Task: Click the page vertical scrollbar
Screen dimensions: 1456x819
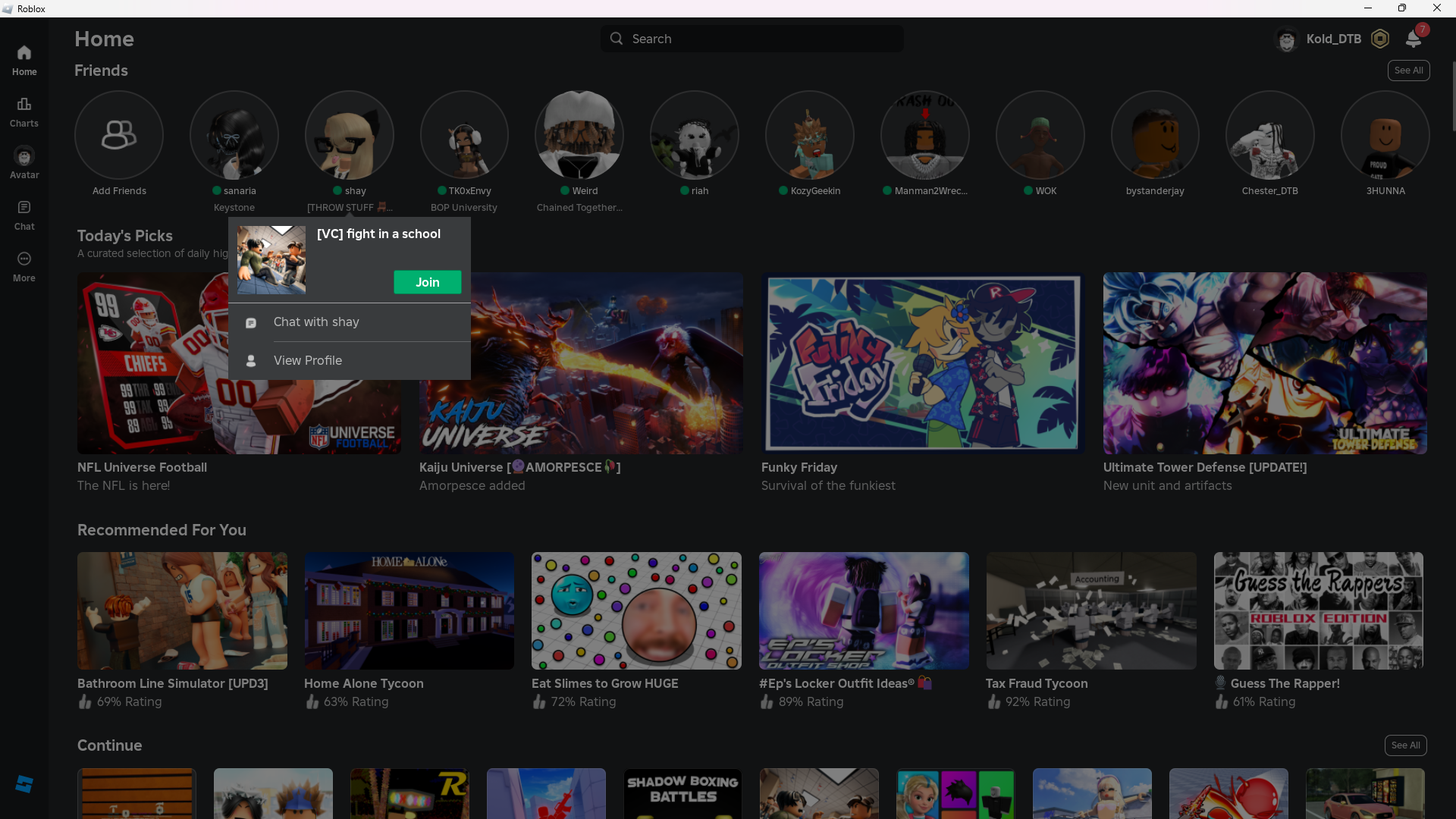Action: pos(1453,96)
